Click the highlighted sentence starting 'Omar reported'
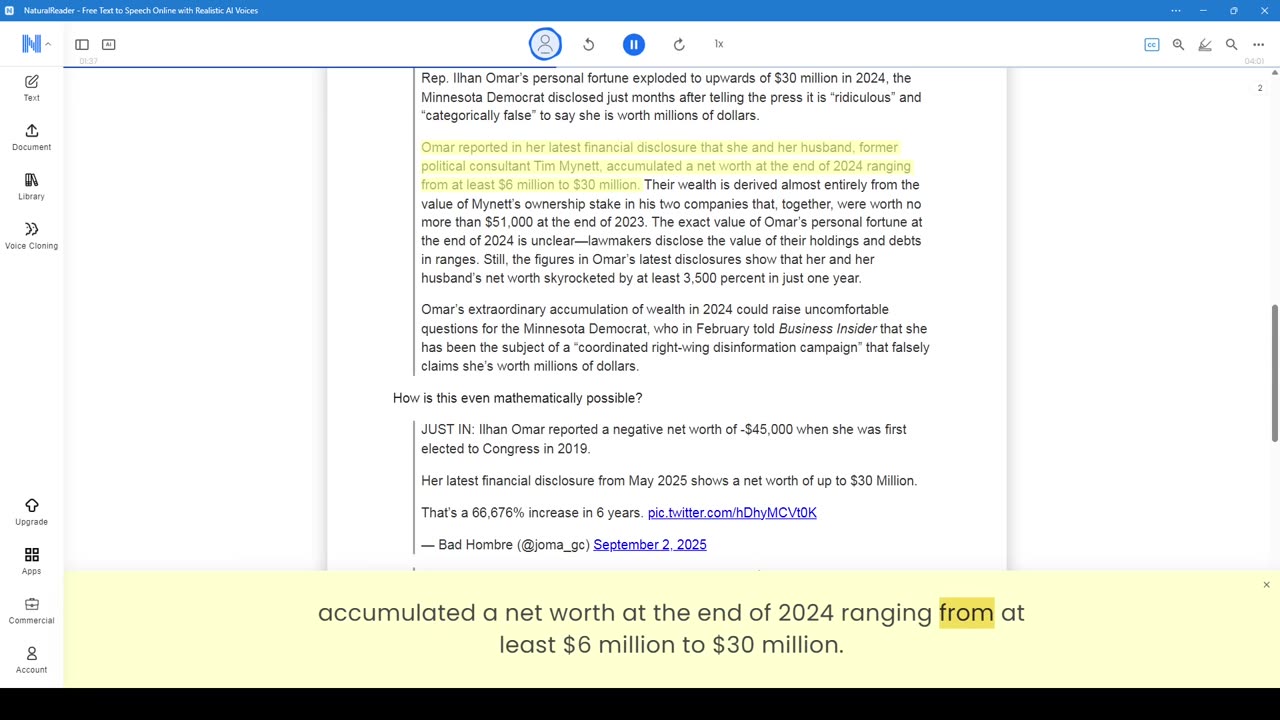1280x720 pixels. pos(666,166)
